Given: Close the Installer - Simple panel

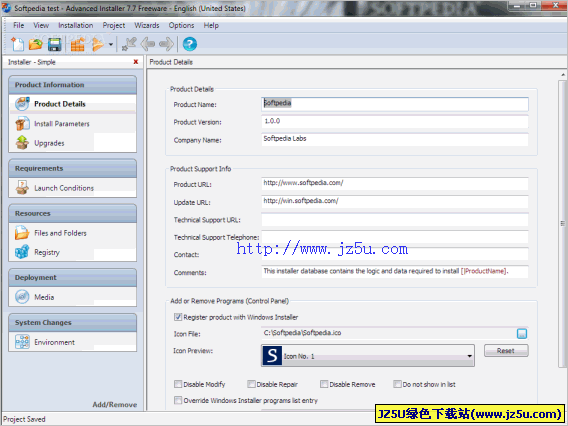Looking at the screenshot, I should [136, 62].
